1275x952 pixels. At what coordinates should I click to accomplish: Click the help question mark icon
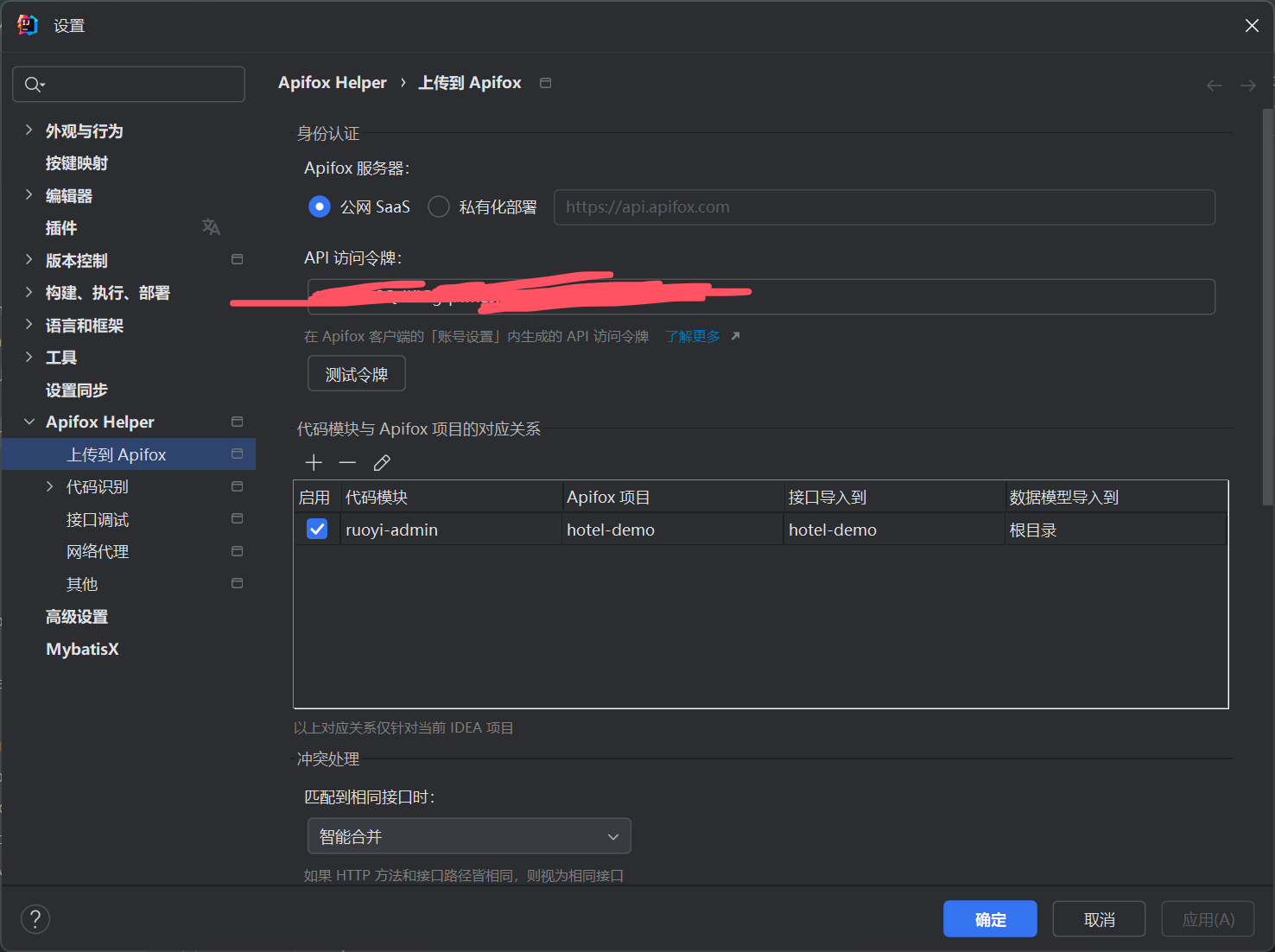click(x=35, y=919)
